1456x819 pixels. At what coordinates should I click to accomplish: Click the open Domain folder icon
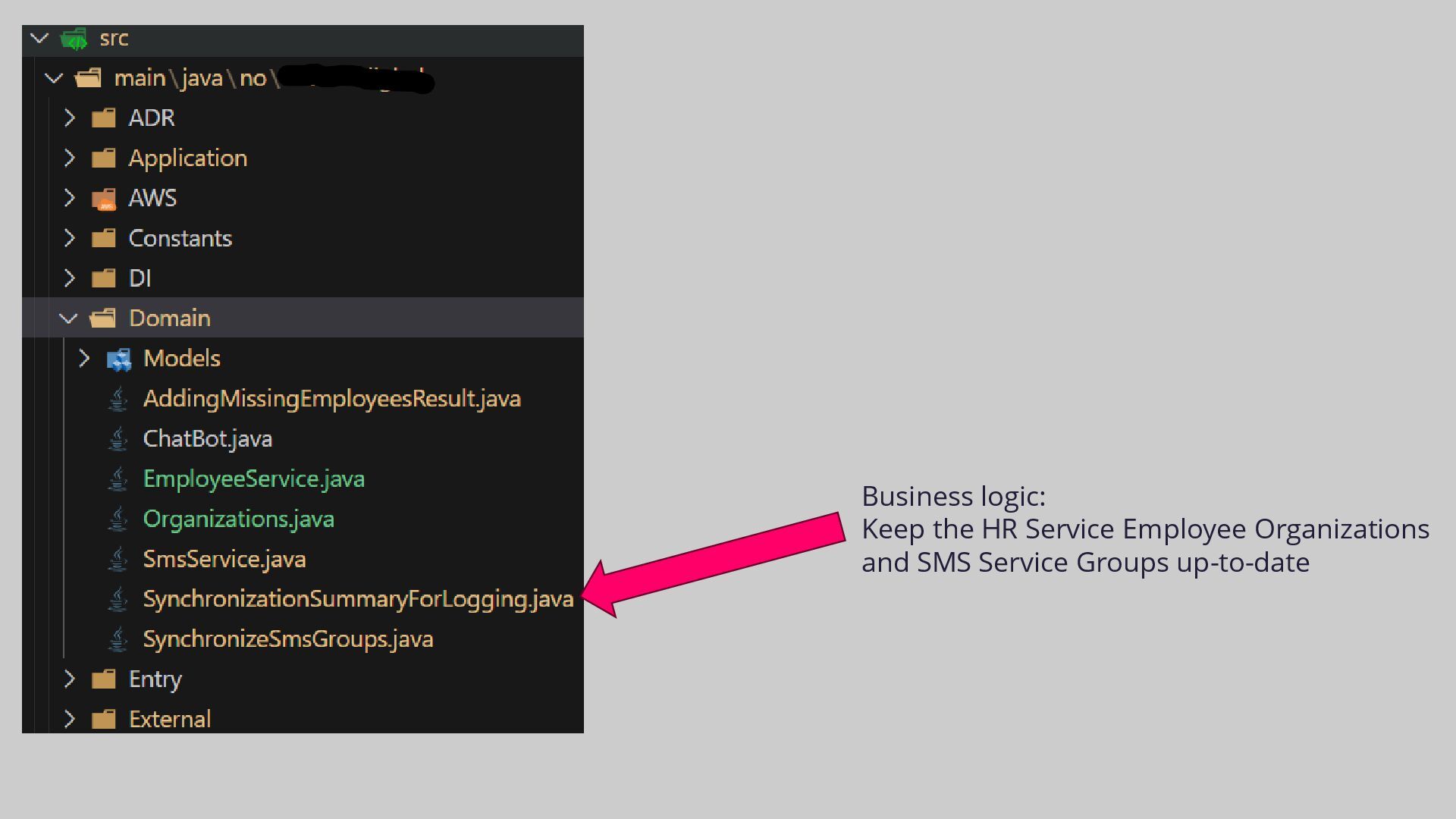[x=103, y=318]
